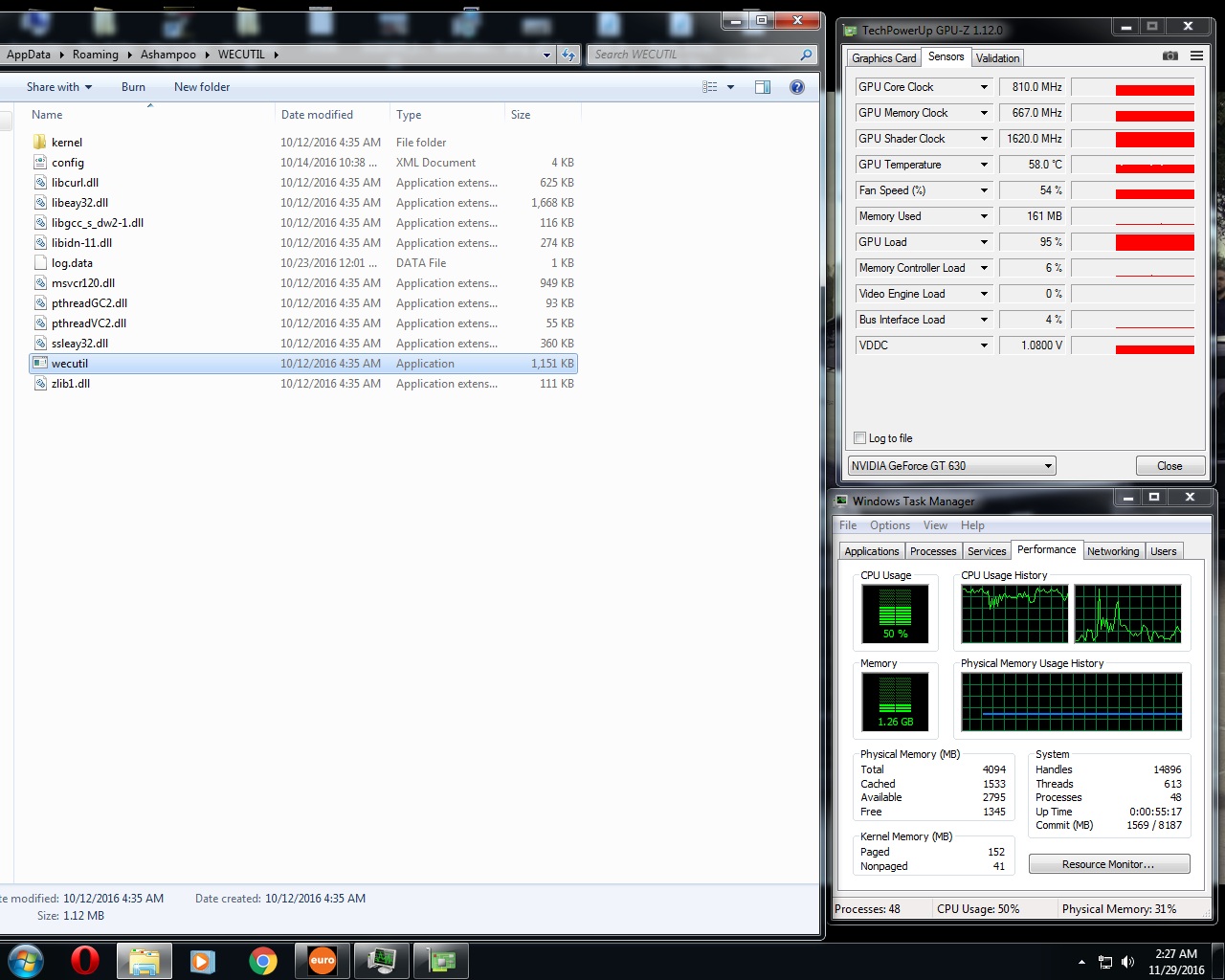Click the libcurl.dll file icon
1225x980 pixels.
point(39,183)
